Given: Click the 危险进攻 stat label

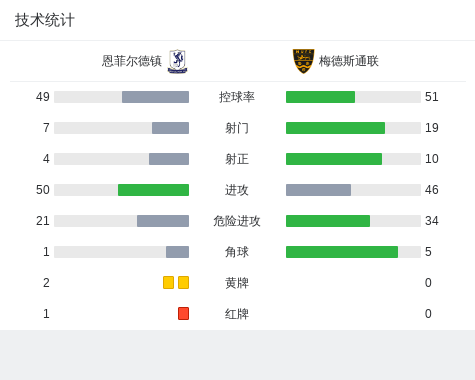Looking at the screenshot, I should point(237,221).
